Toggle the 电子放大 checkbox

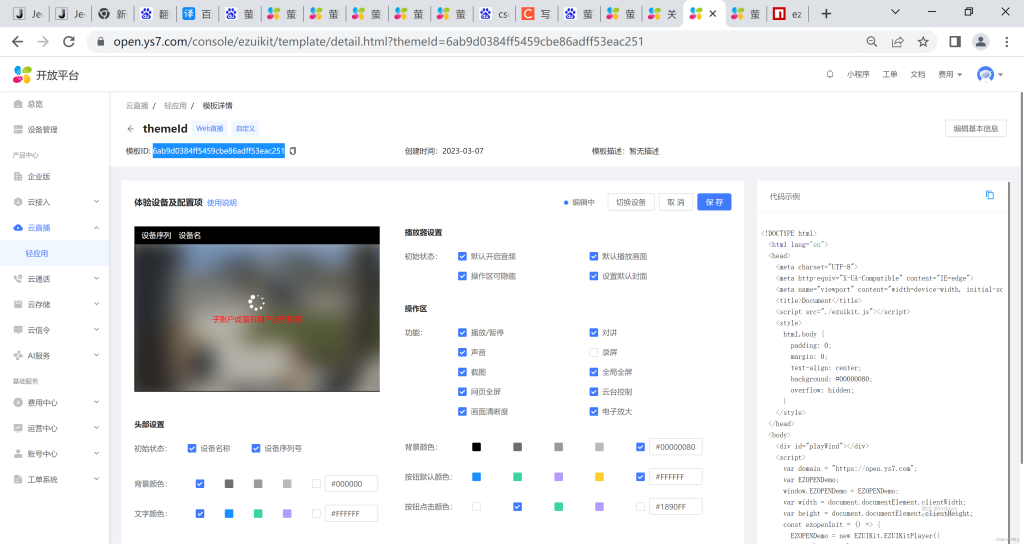[594, 411]
